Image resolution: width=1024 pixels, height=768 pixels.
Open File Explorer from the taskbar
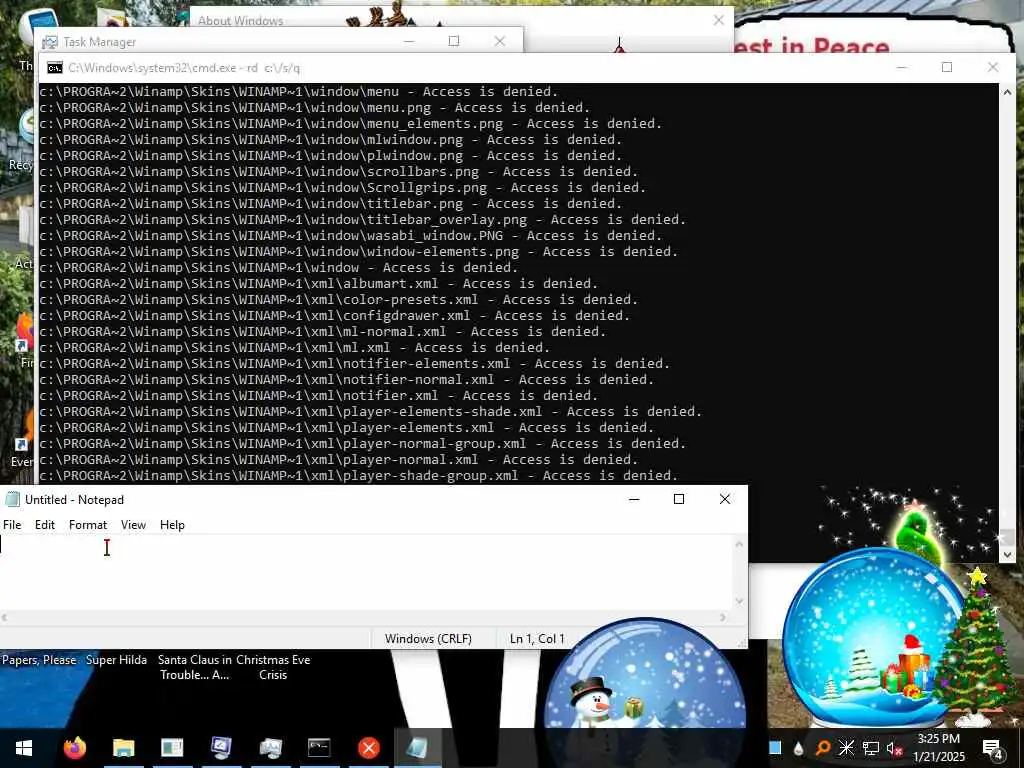[x=123, y=748]
